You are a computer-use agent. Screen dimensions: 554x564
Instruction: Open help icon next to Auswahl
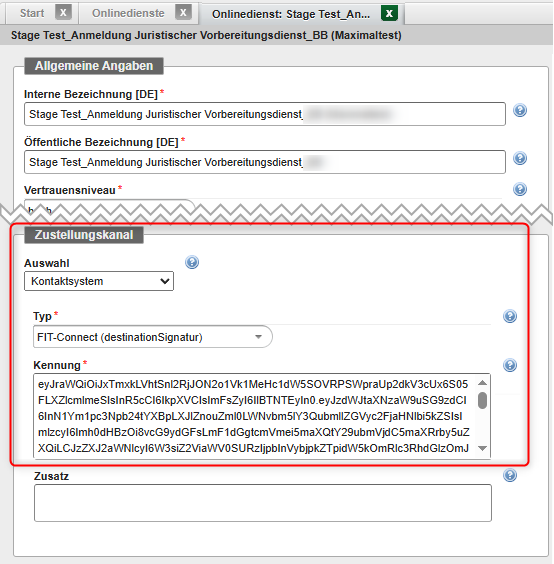tap(192, 262)
